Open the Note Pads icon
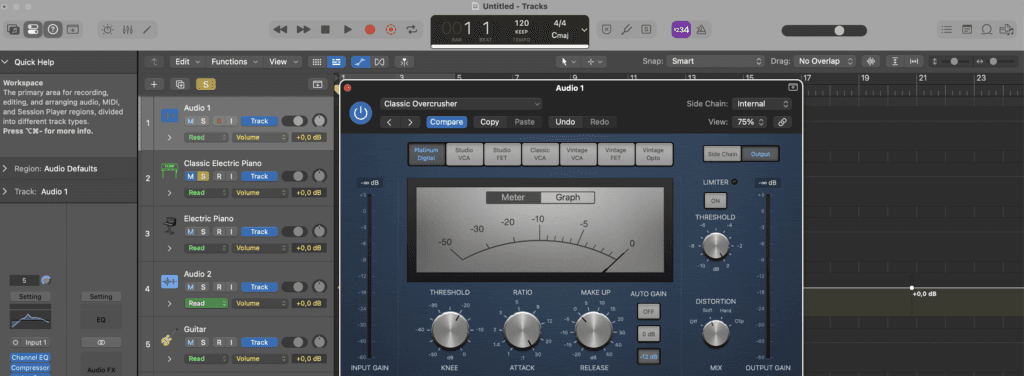1024x376 pixels. [x=967, y=29]
